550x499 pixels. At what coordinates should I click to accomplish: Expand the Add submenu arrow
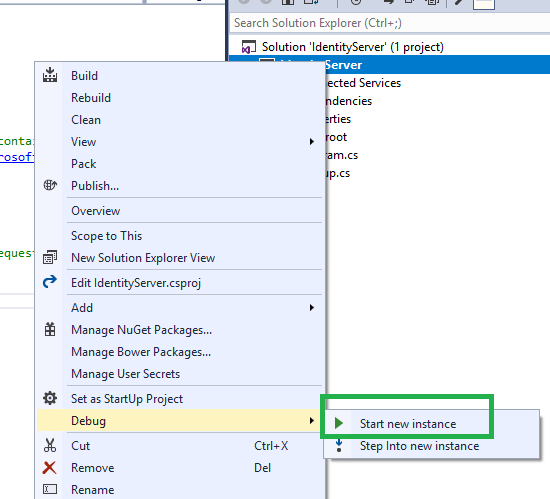(x=311, y=308)
